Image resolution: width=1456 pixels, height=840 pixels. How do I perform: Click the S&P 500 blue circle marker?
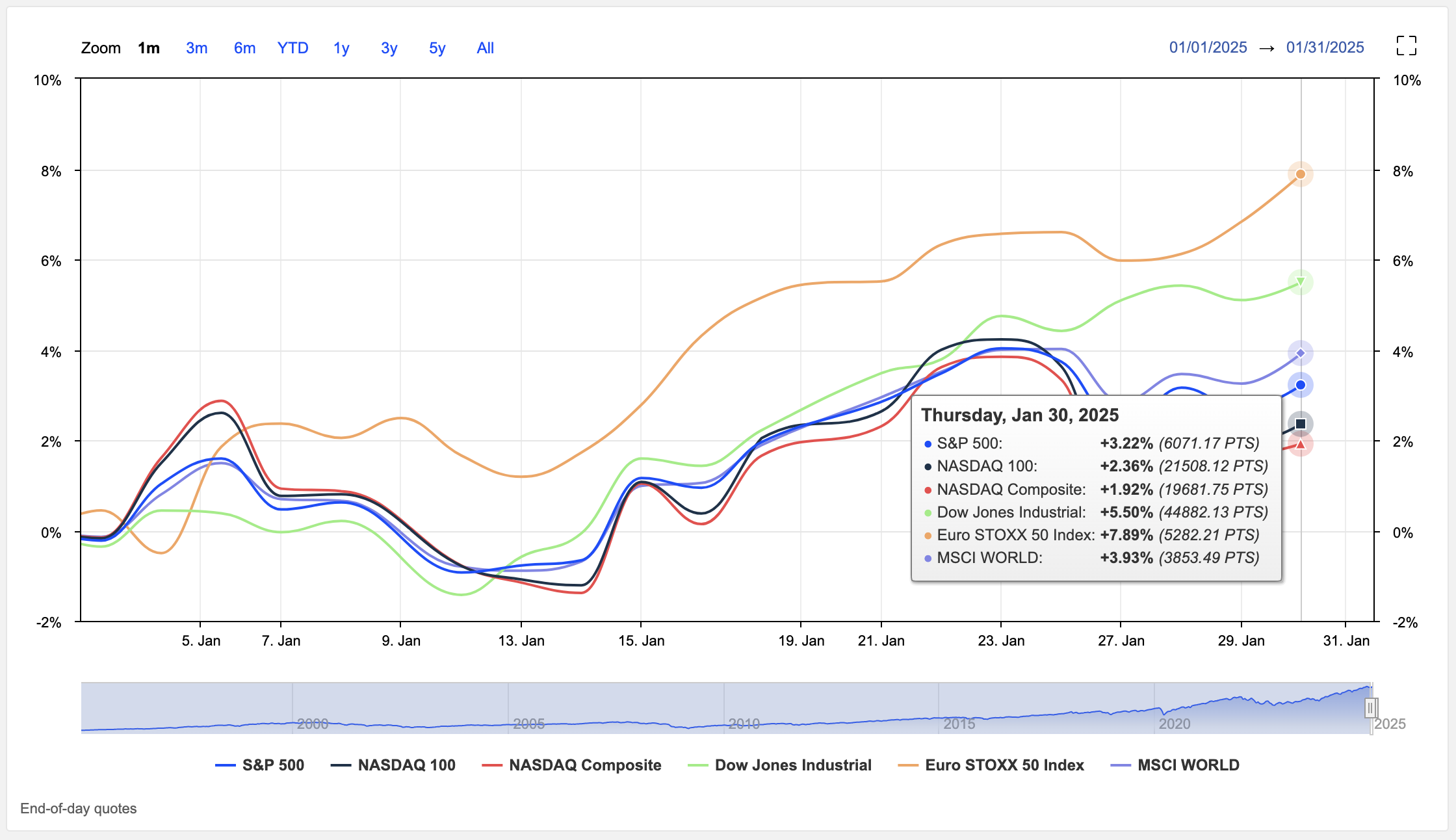(1301, 385)
